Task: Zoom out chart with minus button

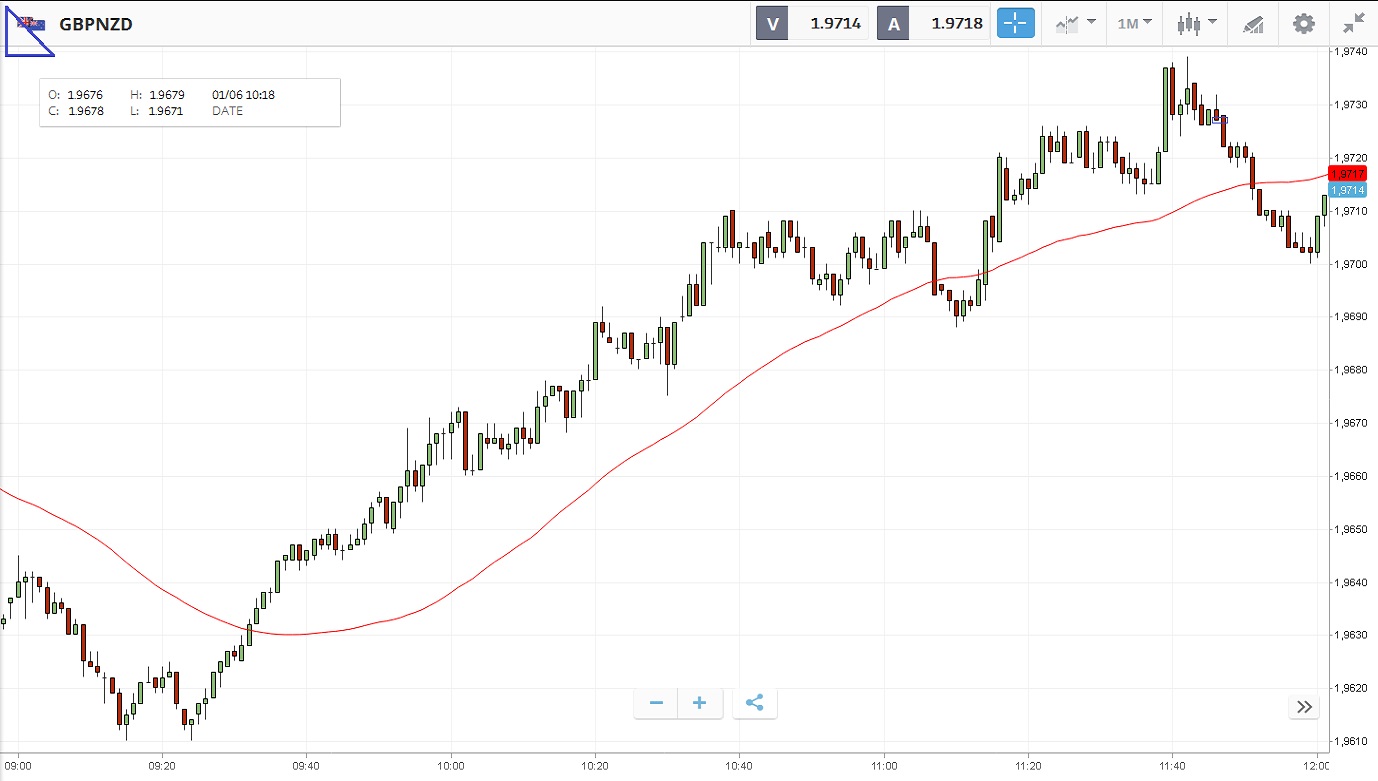Action: [x=656, y=703]
